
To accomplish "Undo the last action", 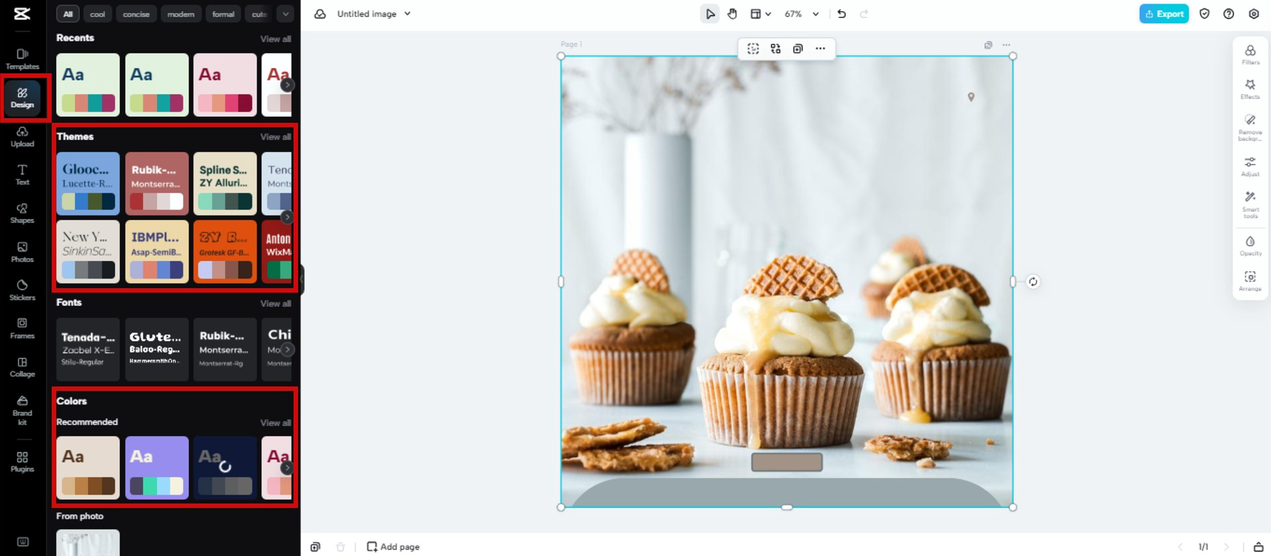I will coord(841,14).
